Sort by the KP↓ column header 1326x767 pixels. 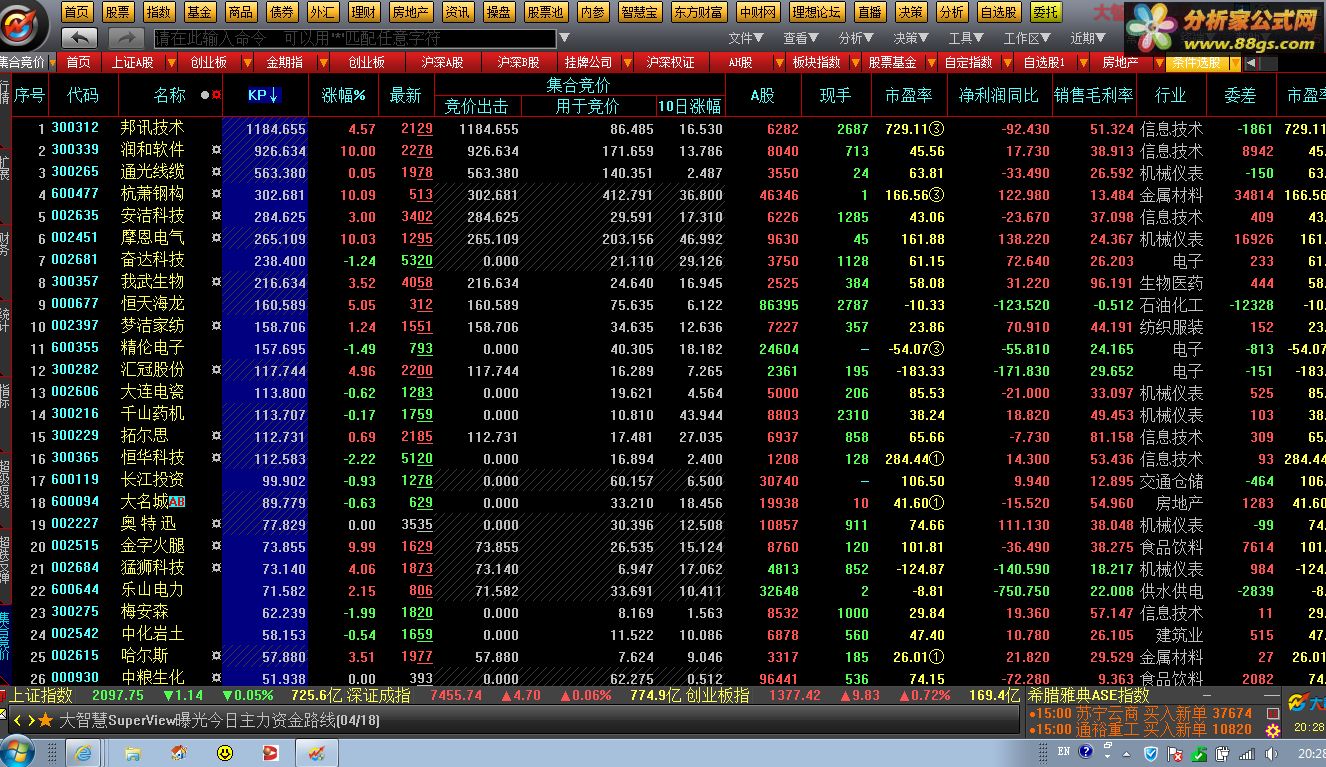click(x=264, y=95)
